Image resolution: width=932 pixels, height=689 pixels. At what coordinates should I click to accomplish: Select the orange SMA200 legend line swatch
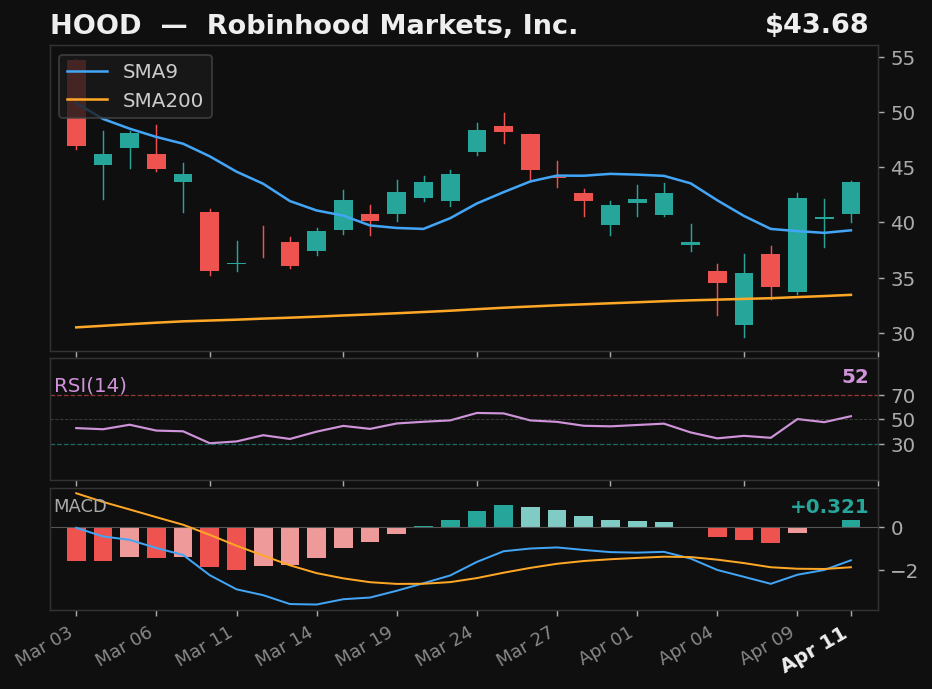coord(87,100)
